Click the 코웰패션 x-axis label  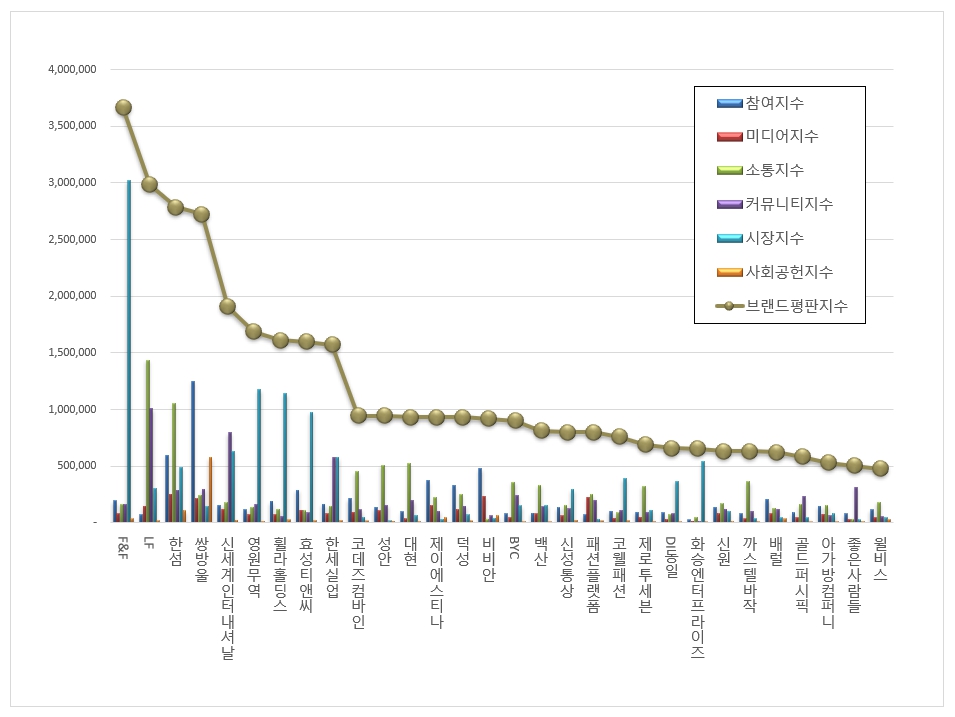coord(619,567)
